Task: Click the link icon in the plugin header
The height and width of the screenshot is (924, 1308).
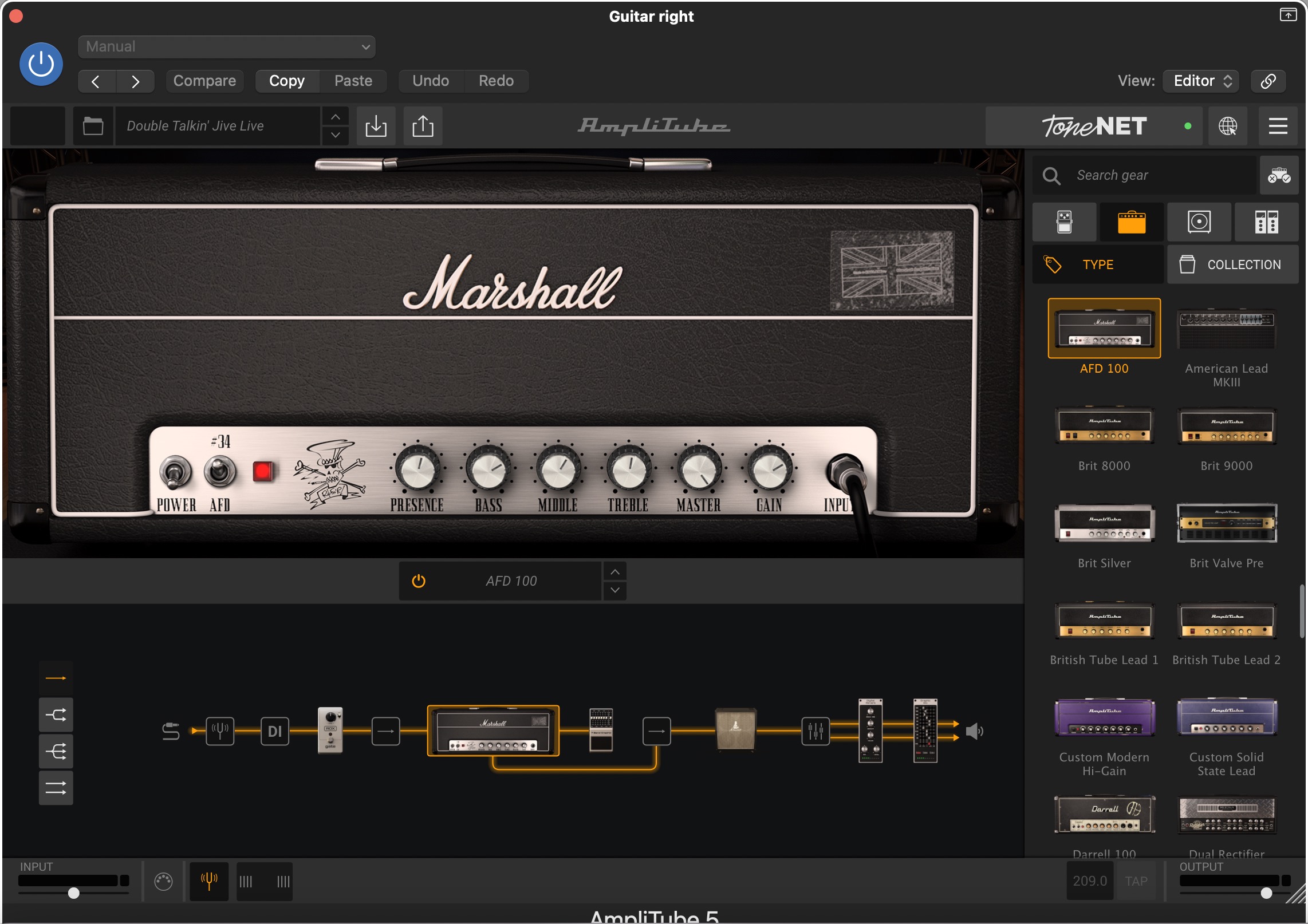Action: tap(1268, 81)
